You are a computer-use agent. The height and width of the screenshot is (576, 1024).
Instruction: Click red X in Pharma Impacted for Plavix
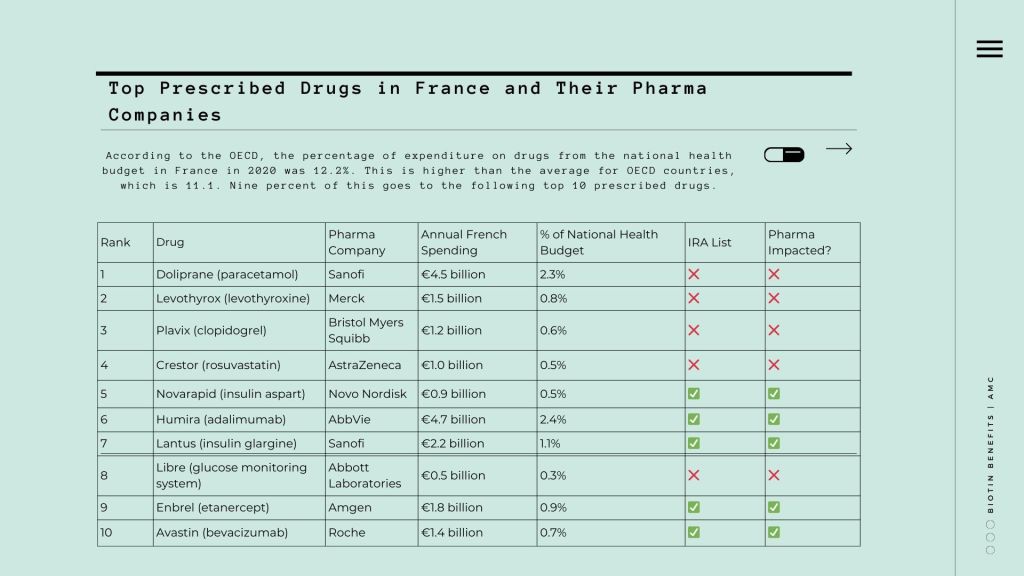[x=774, y=330]
